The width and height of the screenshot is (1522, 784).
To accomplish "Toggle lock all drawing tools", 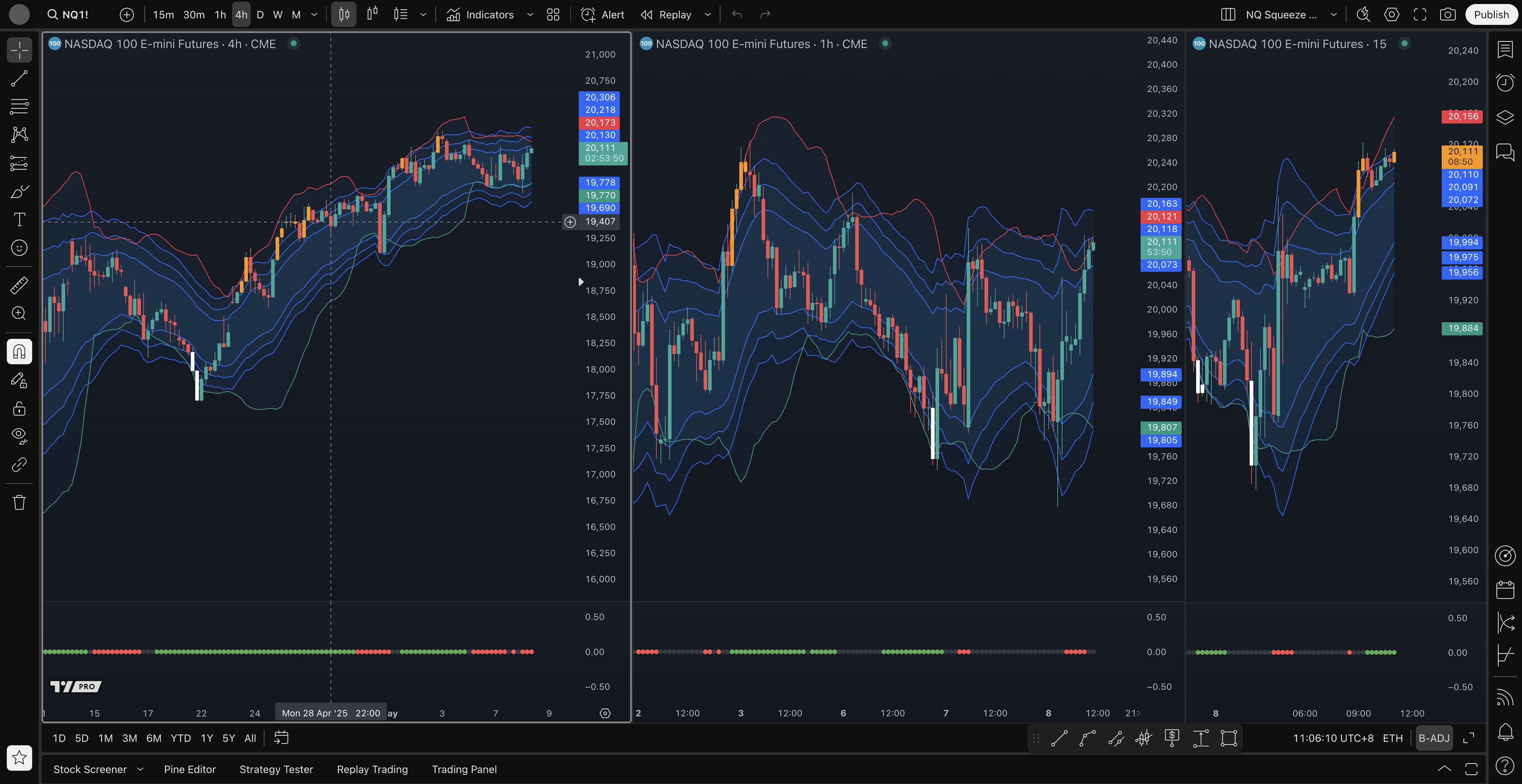I will 19,408.
